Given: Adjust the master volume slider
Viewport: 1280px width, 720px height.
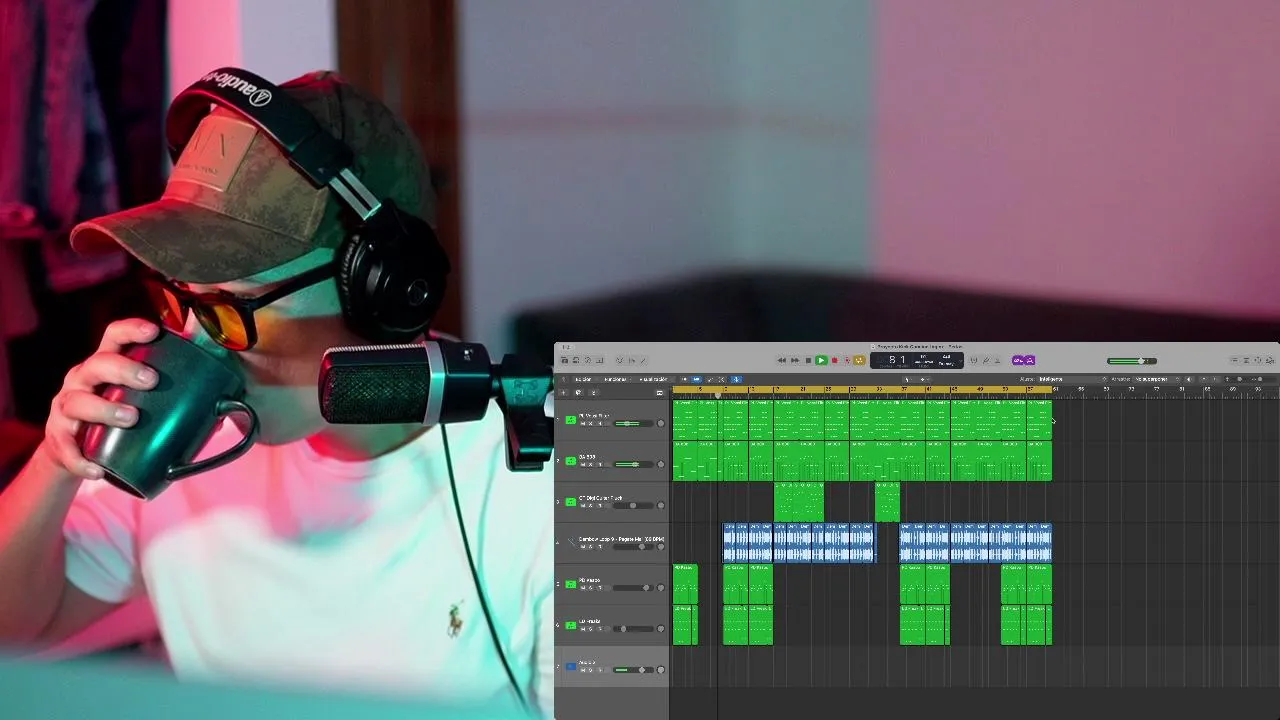Looking at the screenshot, I should pos(1132,361).
